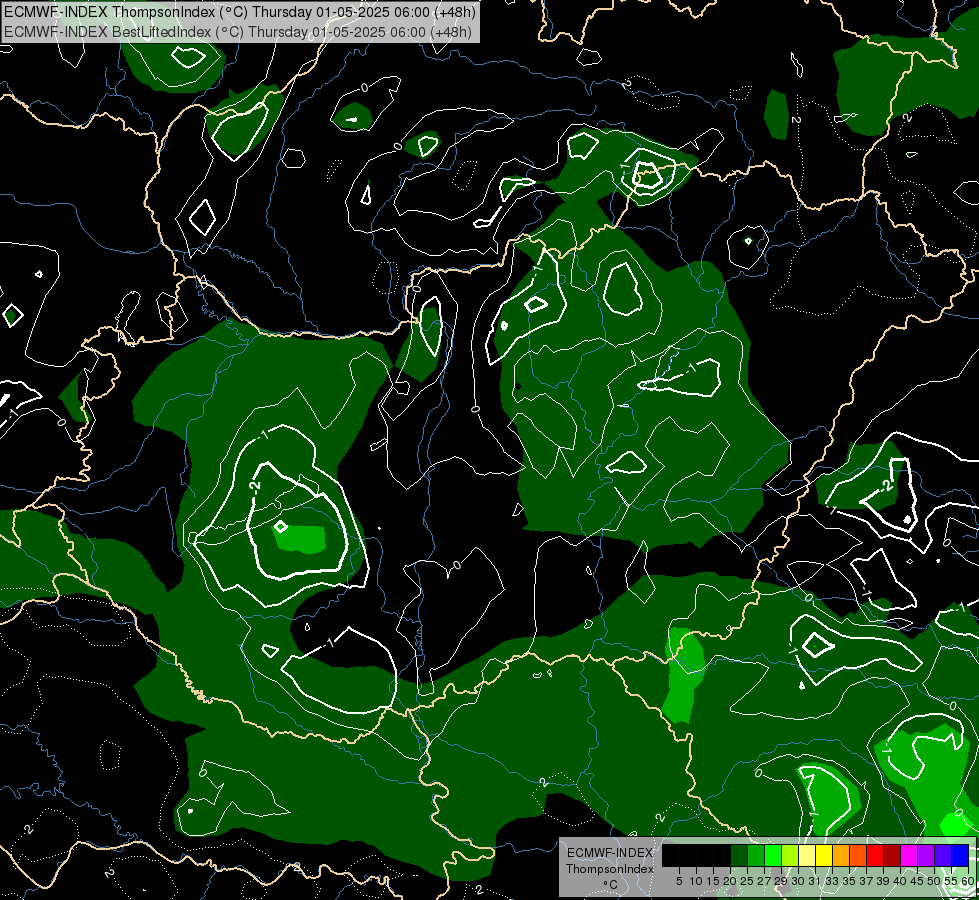The height and width of the screenshot is (900, 979).
Task: Pick the magenta 40–45 legend swatch
Action: point(909,855)
